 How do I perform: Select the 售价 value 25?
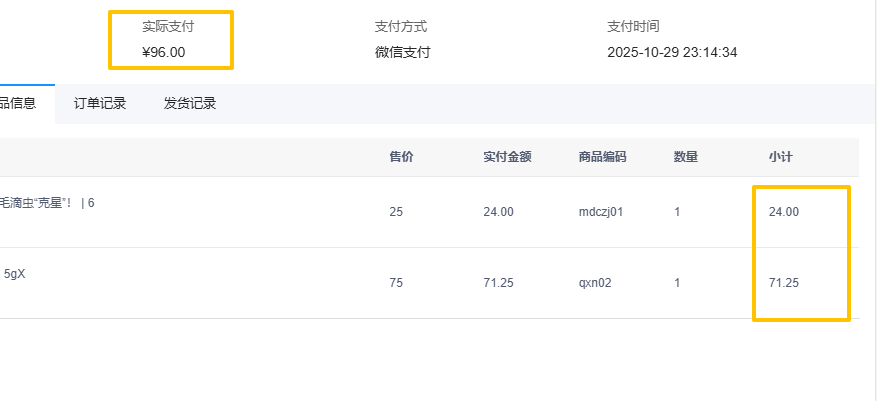[396, 212]
